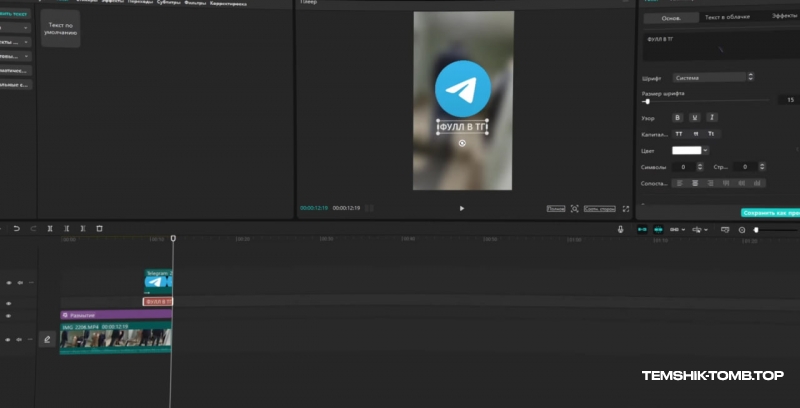This screenshot has height=408, width=800.
Task: Toggle underline text style
Action: (x=694, y=118)
